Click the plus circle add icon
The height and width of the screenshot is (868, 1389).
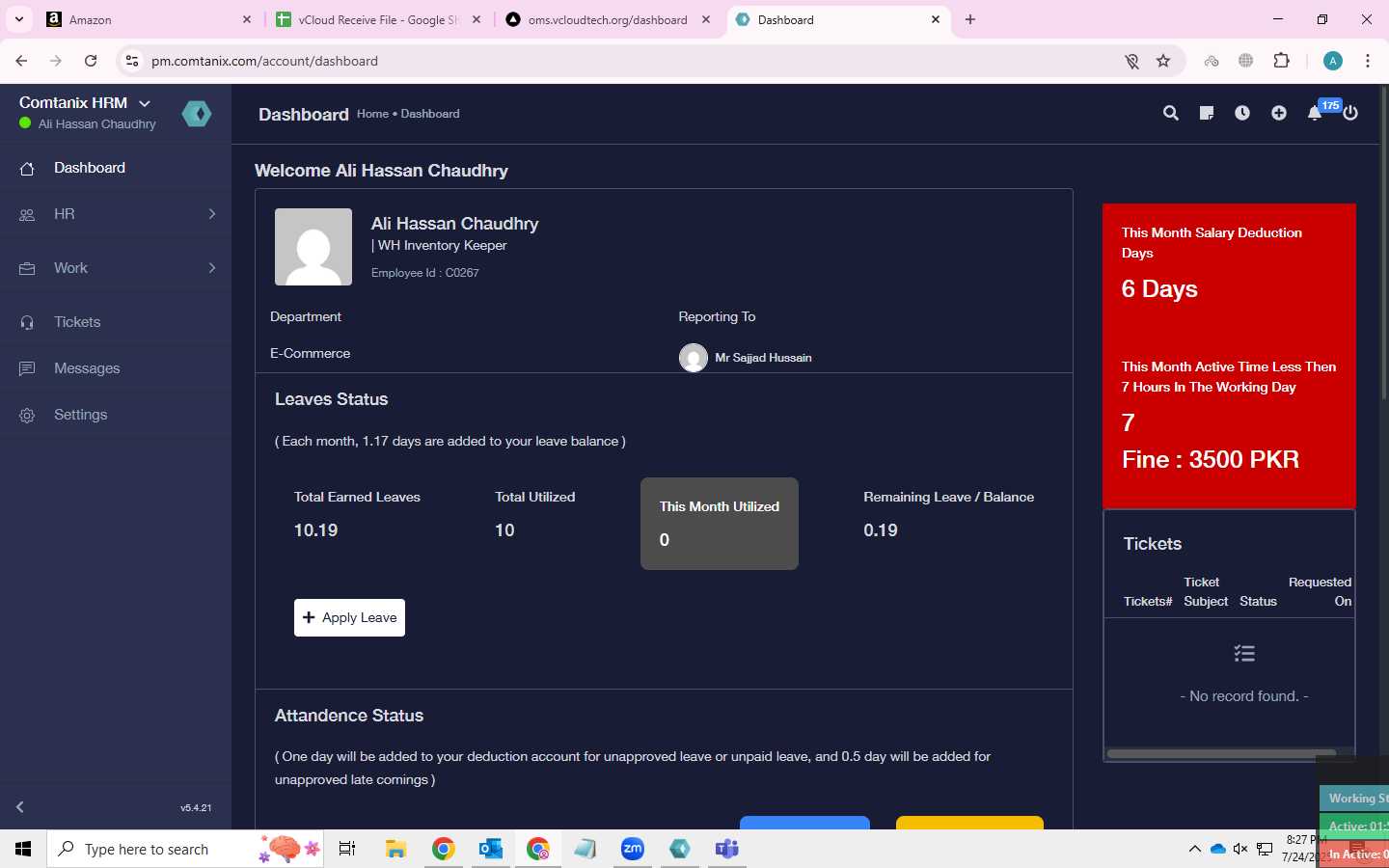1279,114
